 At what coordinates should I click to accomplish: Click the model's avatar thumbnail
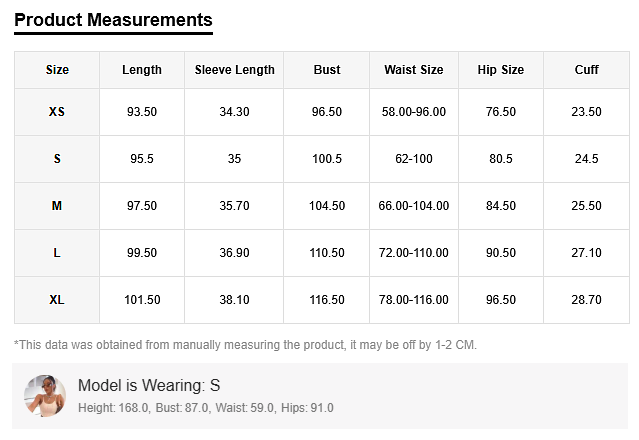click(x=44, y=396)
